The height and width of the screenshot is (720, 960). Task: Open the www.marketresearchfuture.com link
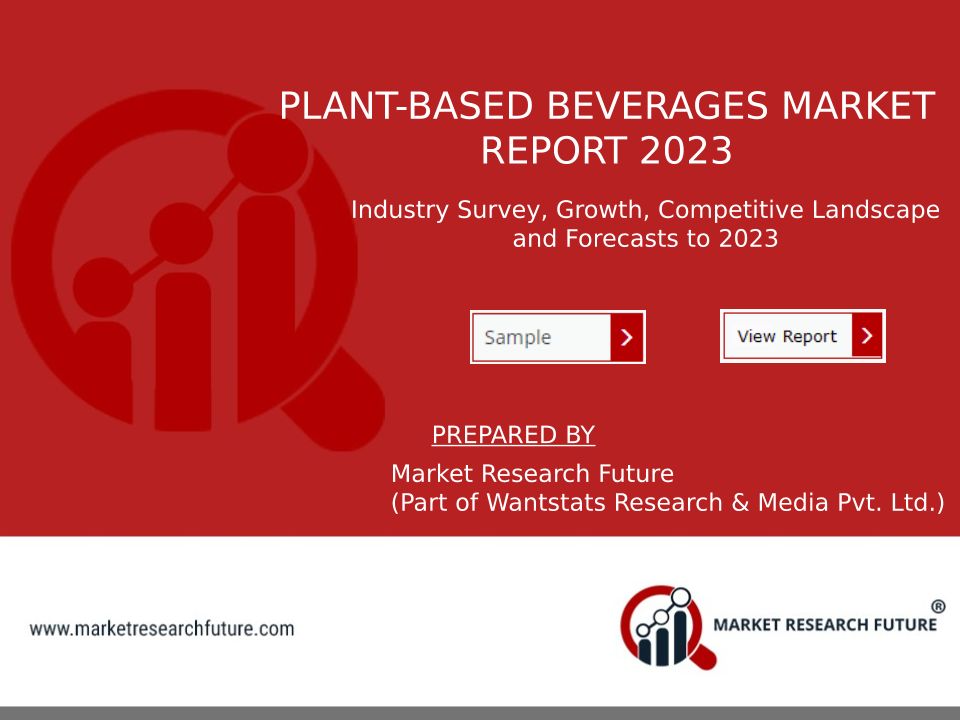(x=162, y=629)
